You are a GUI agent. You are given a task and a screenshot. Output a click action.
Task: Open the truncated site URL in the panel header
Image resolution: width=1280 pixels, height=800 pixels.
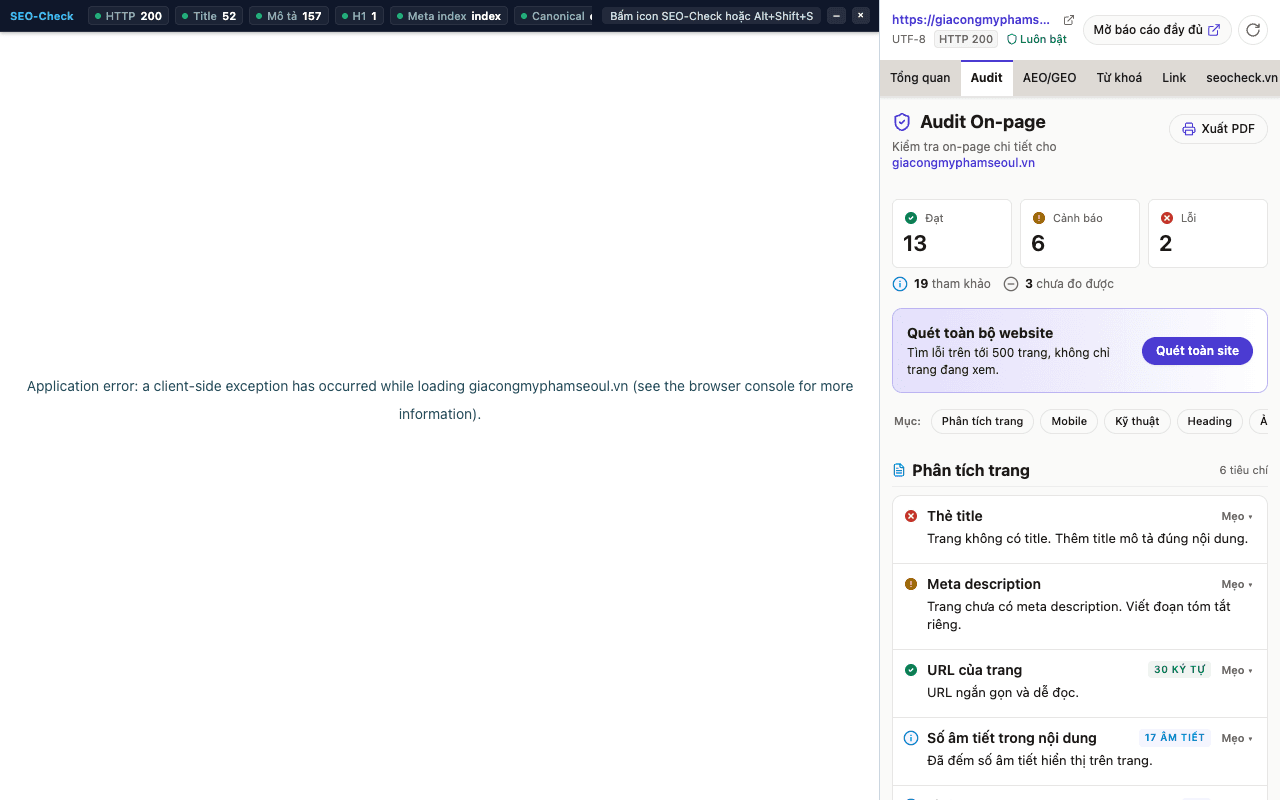click(971, 20)
